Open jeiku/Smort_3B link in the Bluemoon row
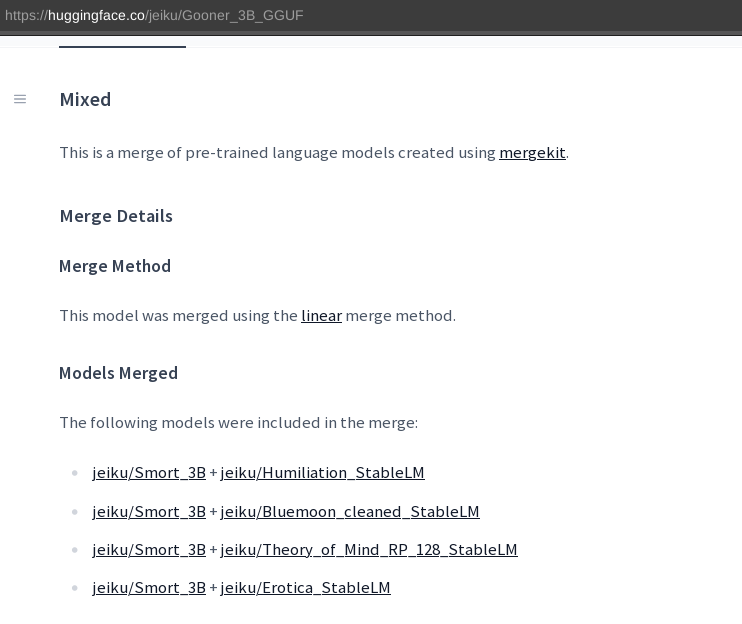Image resolution: width=742 pixels, height=624 pixels. [149, 511]
